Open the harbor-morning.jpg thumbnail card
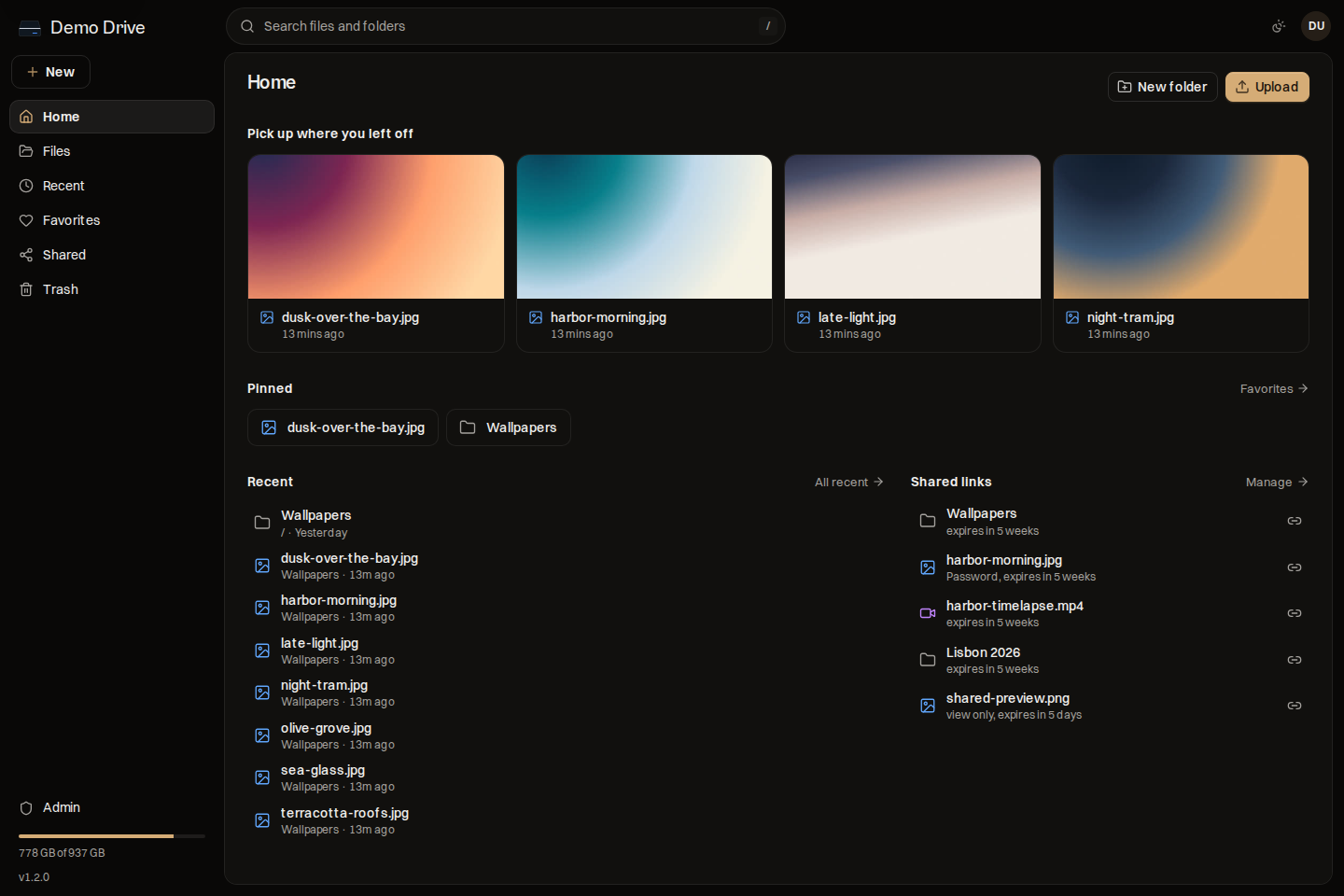 [644, 253]
